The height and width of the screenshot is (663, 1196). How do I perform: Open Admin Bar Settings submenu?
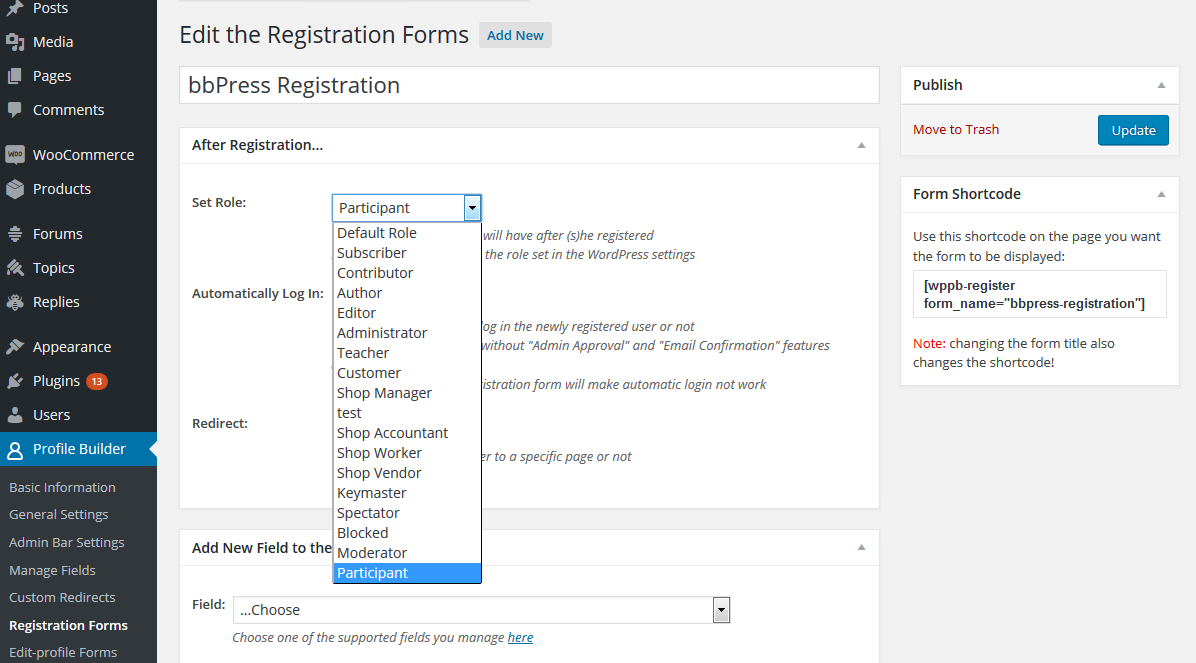66,542
